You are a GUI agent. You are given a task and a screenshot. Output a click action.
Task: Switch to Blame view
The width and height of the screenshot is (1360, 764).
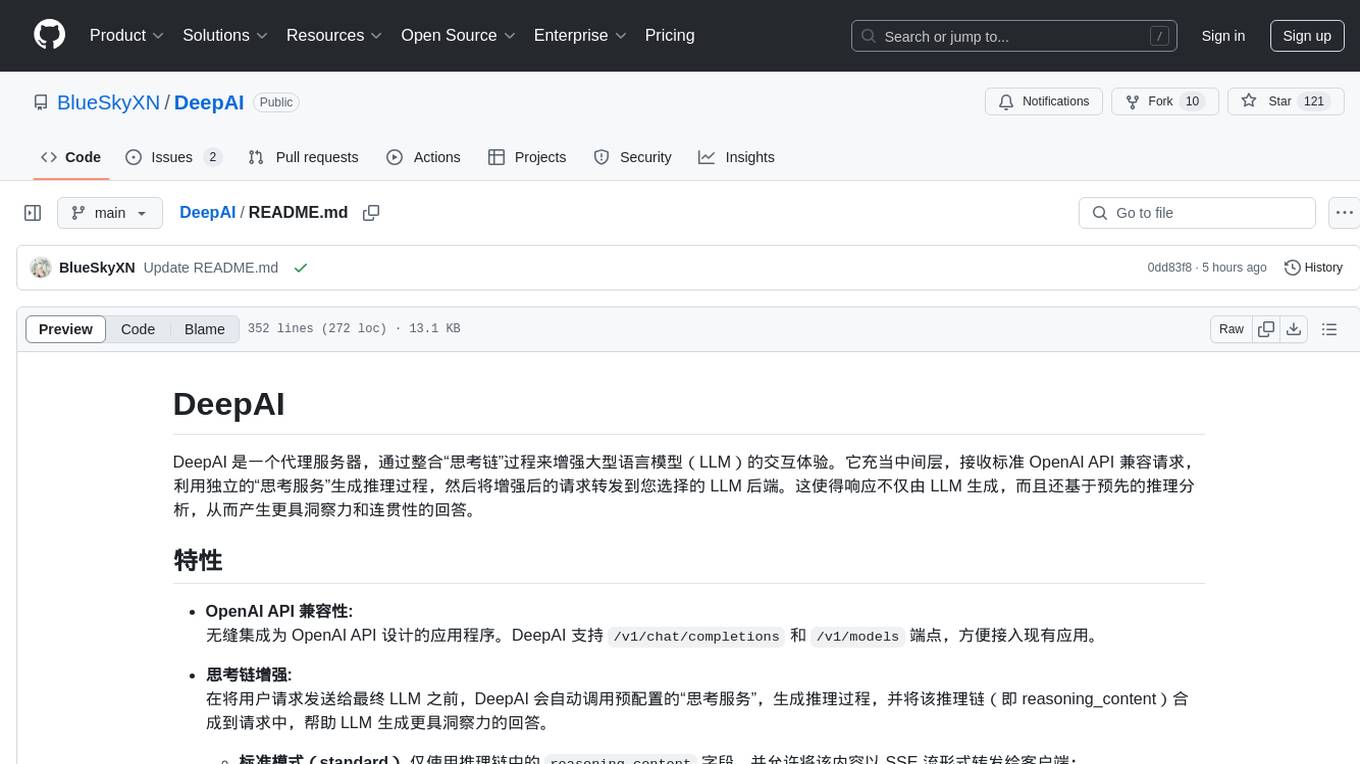point(204,329)
